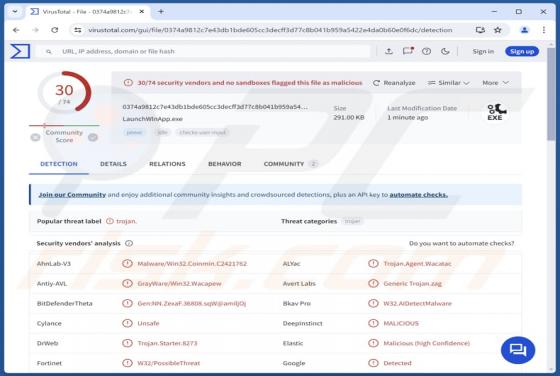This screenshot has height=376, width=560.
Task: Open the help question mark icon
Action: click(x=426, y=51)
